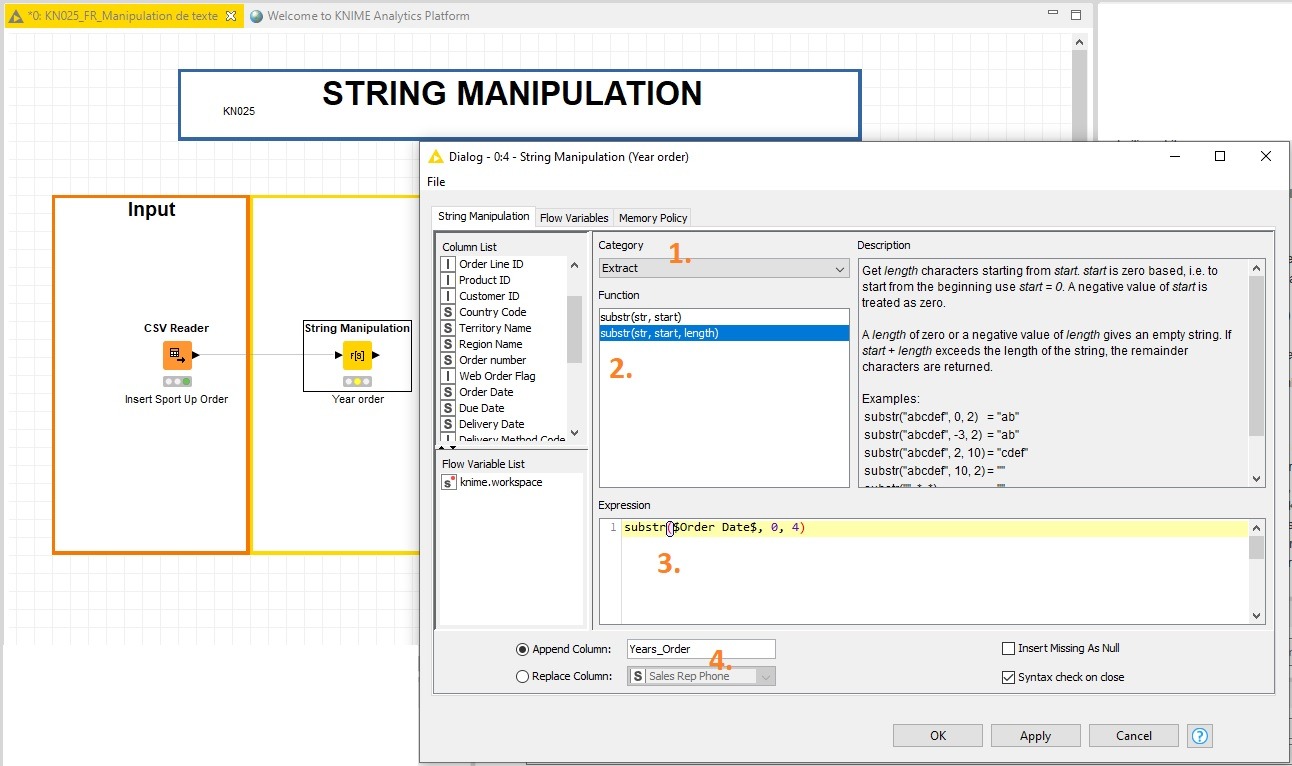The image size is (1292, 766).
Task: Click the Order Date column type icon
Action: click(x=448, y=392)
